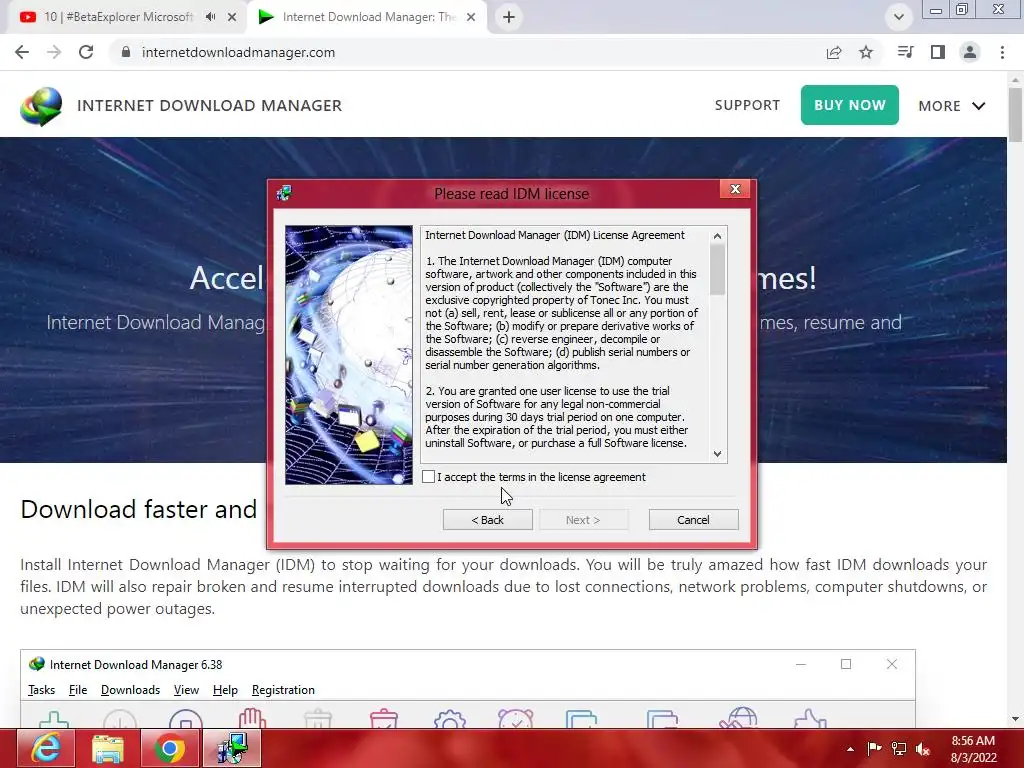Check the accept license agreement checkbox
This screenshot has height=768, width=1024.
coord(428,477)
